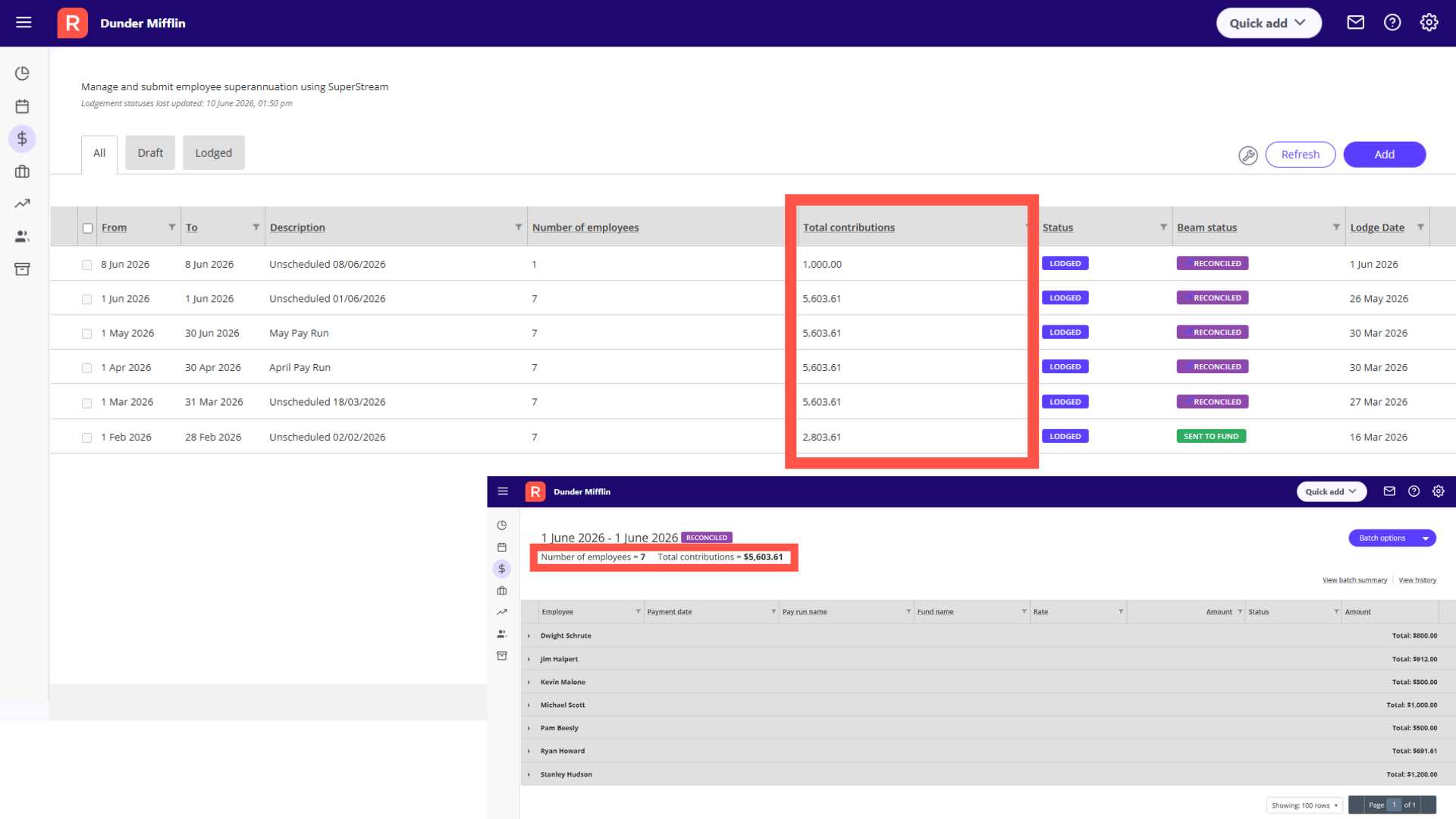
Task: Open the hamburger menu in main header
Action: point(24,23)
